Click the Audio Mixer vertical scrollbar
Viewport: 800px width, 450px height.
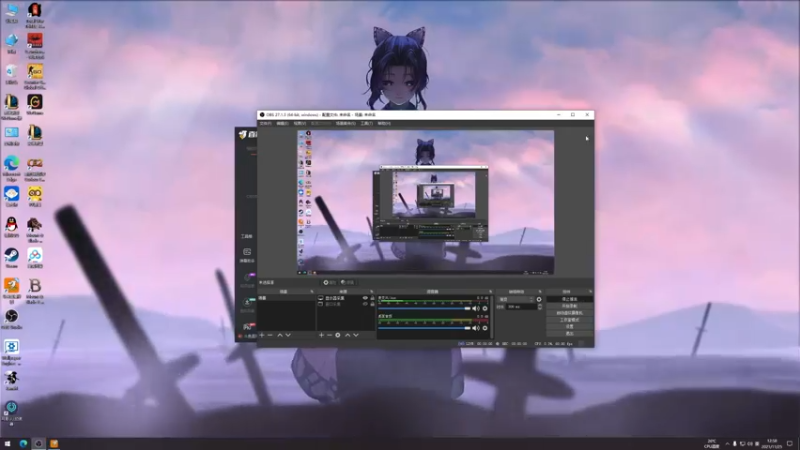(x=491, y=316)
